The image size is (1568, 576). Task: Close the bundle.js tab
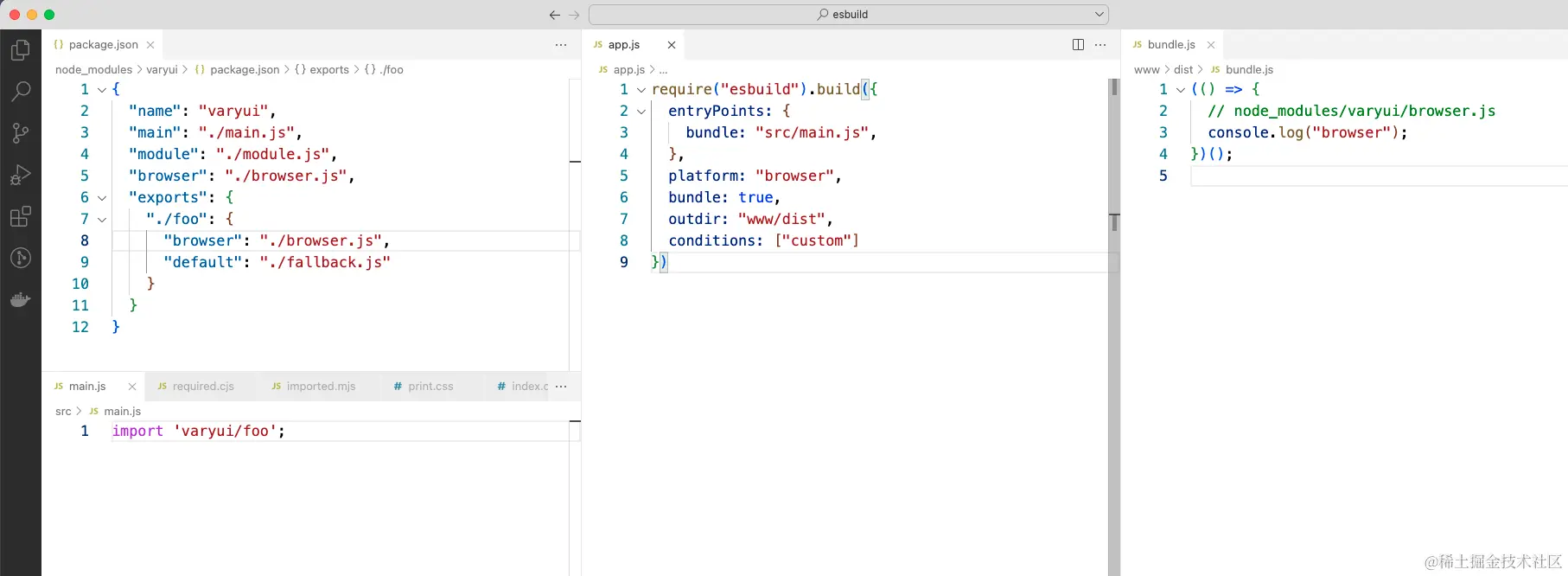coord(1211,45)
